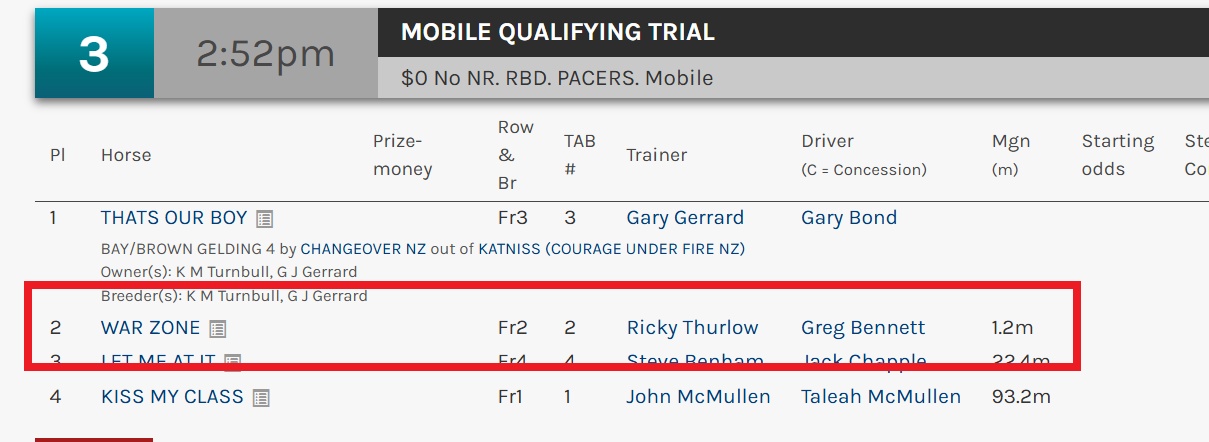Collapse details icon beside LET ME AT IT
This screenshot has width=1209, height=442.
233,360
